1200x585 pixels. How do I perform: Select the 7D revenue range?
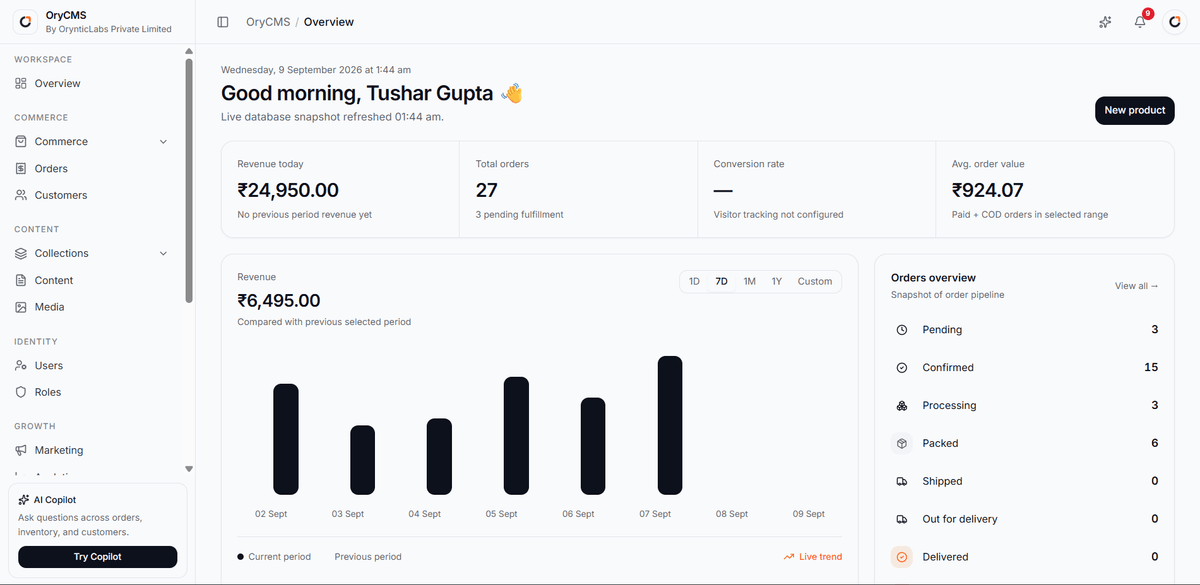click(x=721, y=282)
